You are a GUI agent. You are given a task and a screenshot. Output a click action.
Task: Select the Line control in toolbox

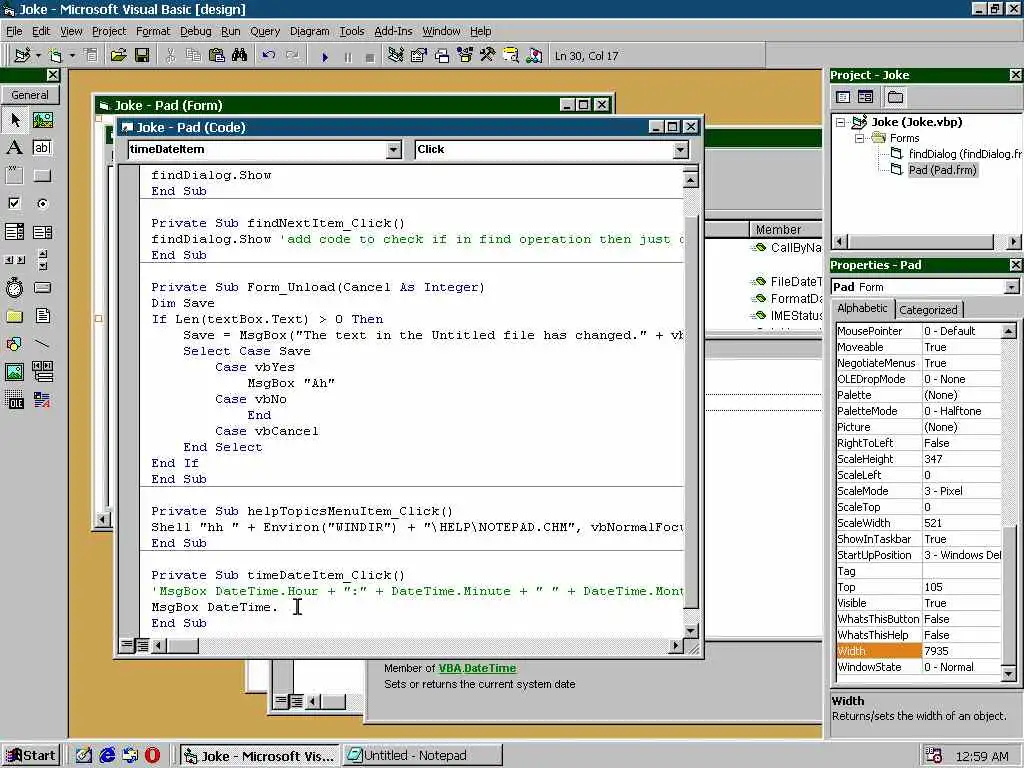(x=42, y=344)
